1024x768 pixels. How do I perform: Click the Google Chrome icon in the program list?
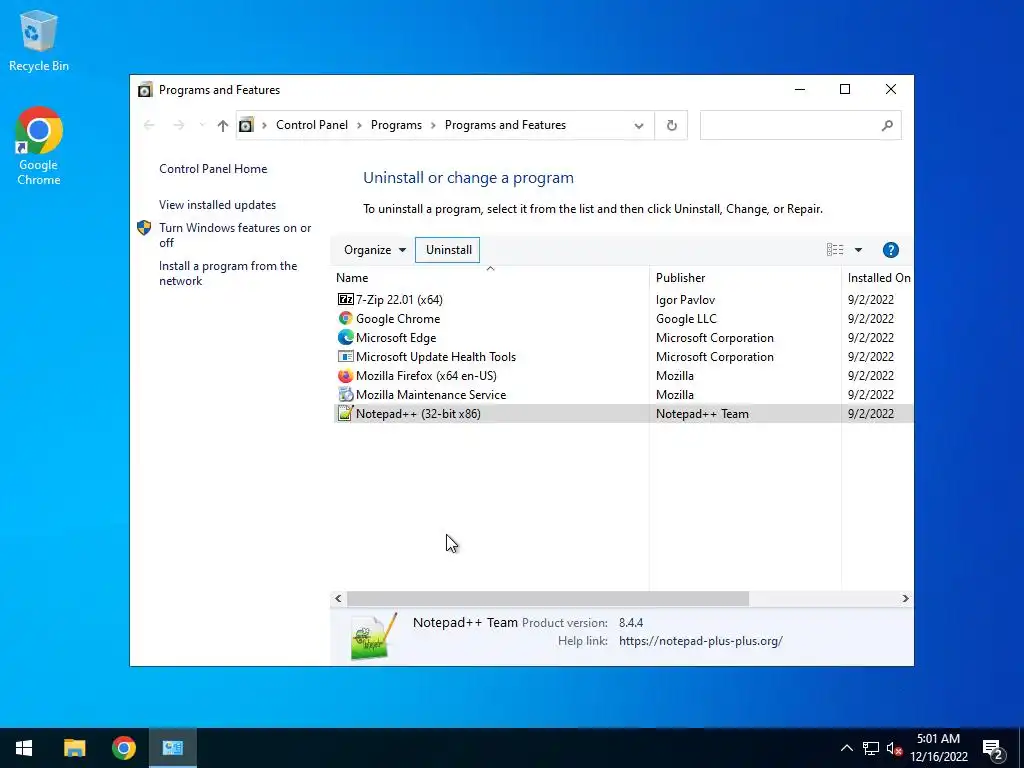[345, 319]
